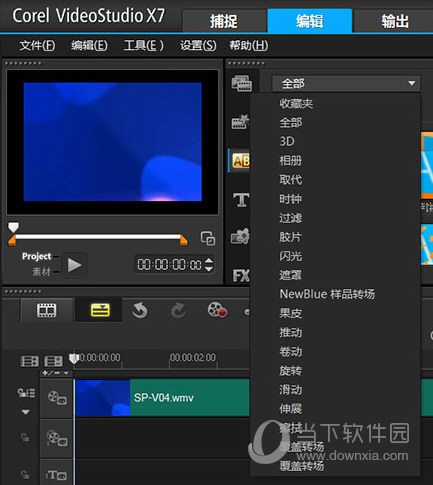Click the preview timecode field

(169, 265)
